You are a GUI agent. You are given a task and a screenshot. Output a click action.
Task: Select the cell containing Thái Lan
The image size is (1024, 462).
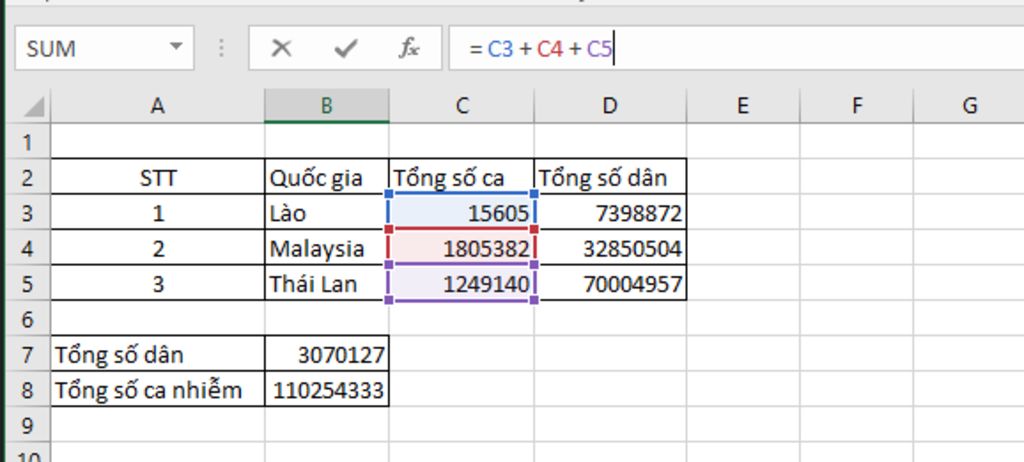(x=327, y=283)
